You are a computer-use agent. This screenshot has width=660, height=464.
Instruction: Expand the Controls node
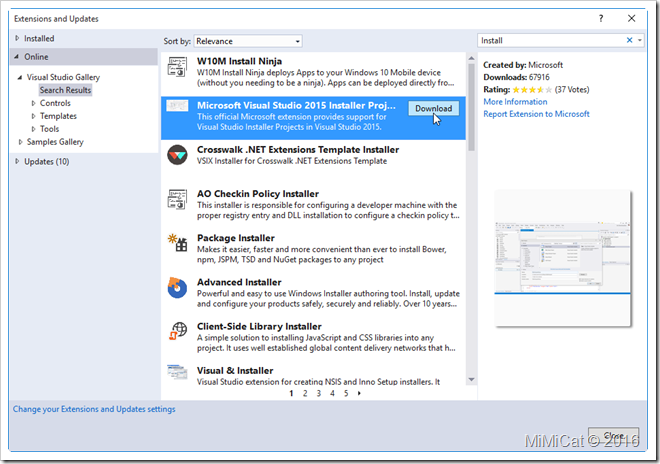pyautogui.click(x=33, y=103)
